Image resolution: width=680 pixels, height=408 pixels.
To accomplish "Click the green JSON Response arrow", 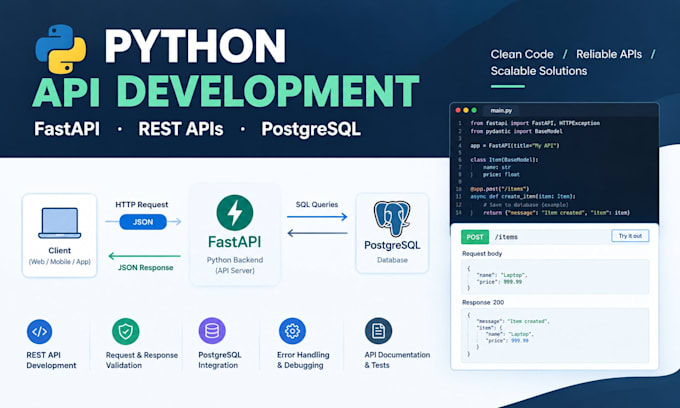I will (144, 256).
